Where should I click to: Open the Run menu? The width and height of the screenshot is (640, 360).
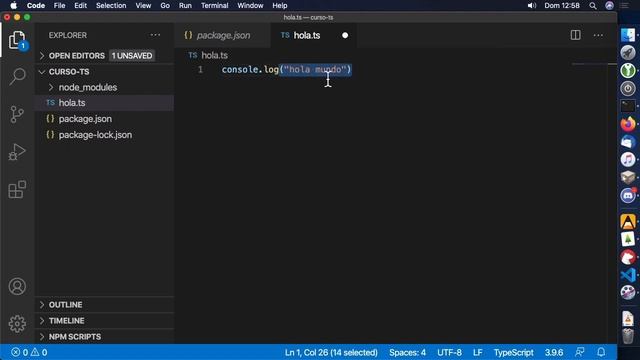(185, 6)
